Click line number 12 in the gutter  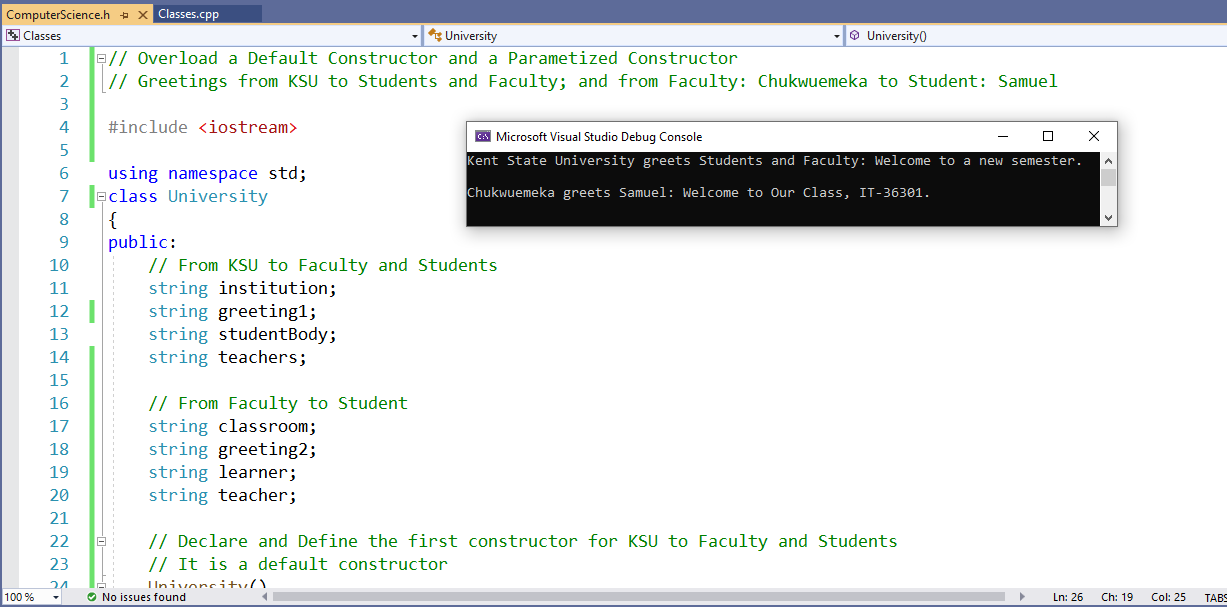[x=59, y=311]
